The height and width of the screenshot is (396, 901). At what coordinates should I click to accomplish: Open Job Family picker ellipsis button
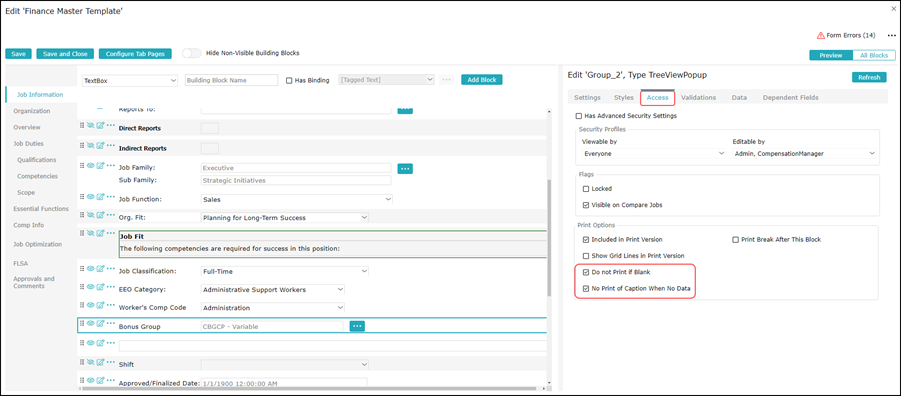click(x=405, y=168)
